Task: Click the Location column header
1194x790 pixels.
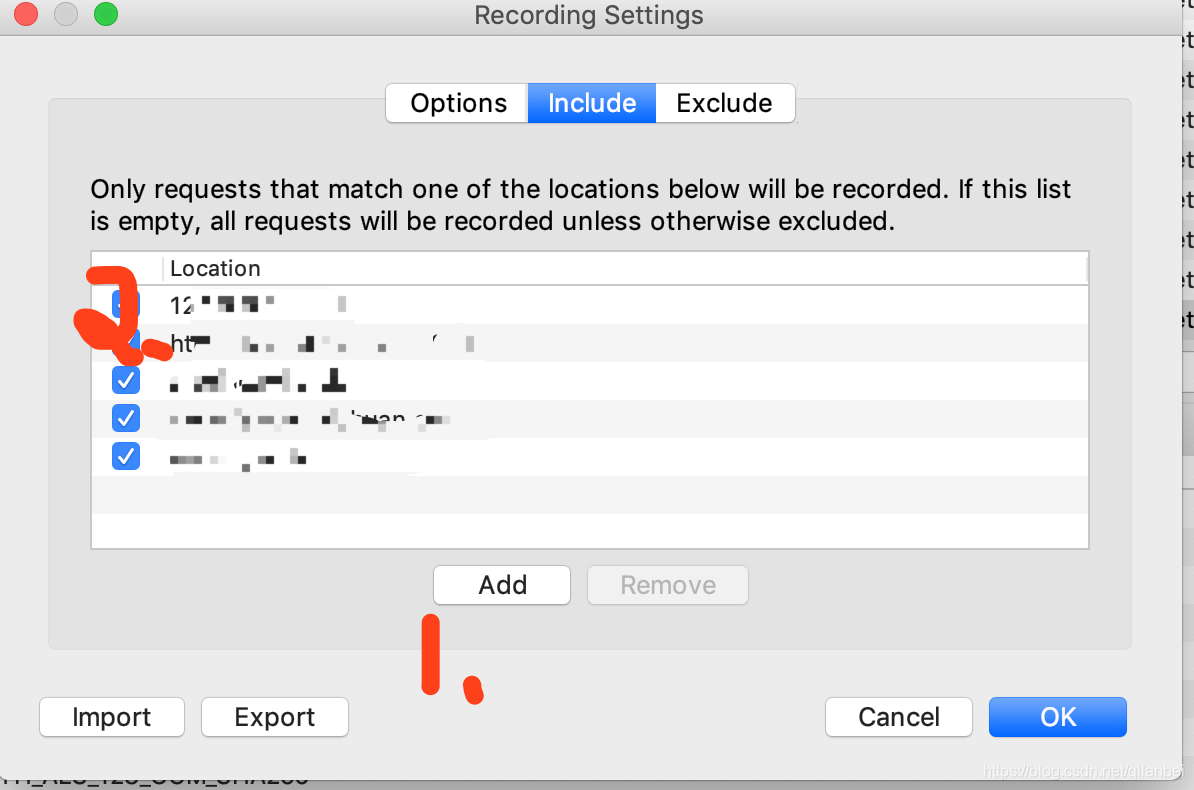Action: click(624, 268)
